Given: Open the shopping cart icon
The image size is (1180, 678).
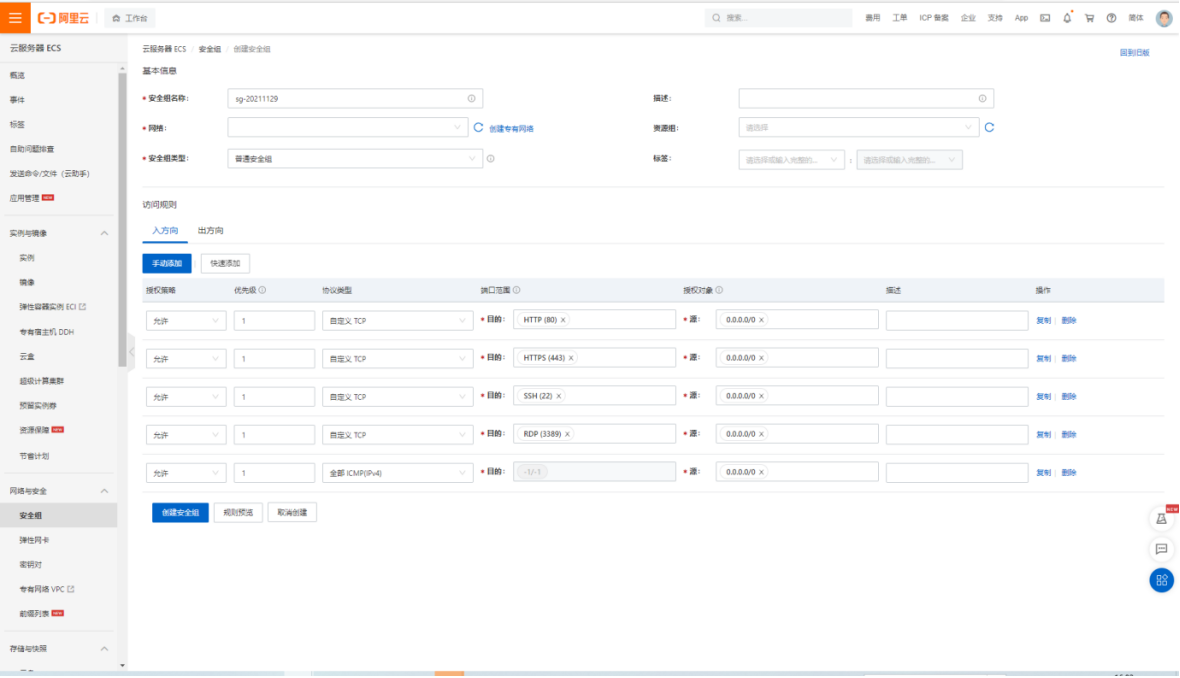Looking at the screenshot, I should pos(1089,18).
